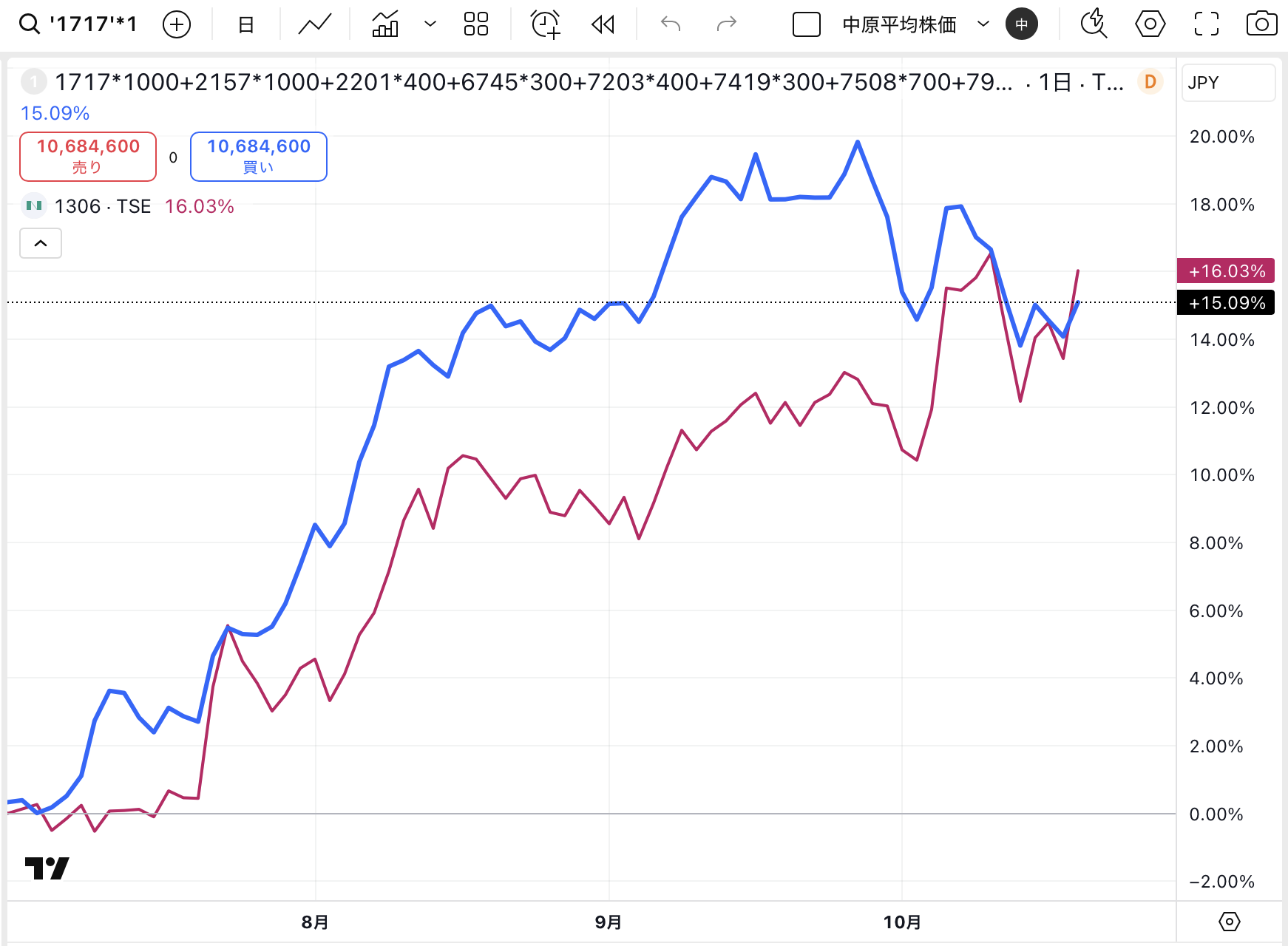1288x946 pixels.
Task: Click the red 売り sell button
Action: pyautogui.click(x=88, y=156)
